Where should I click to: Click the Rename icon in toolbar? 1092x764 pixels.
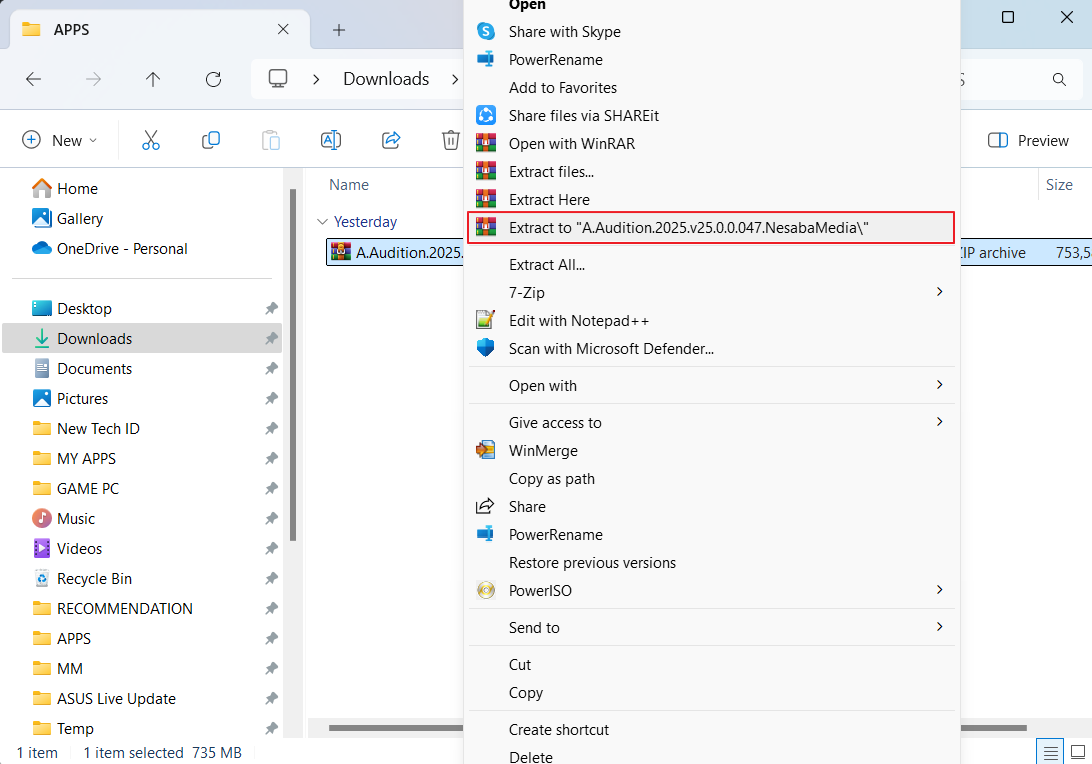coord(331,140)
